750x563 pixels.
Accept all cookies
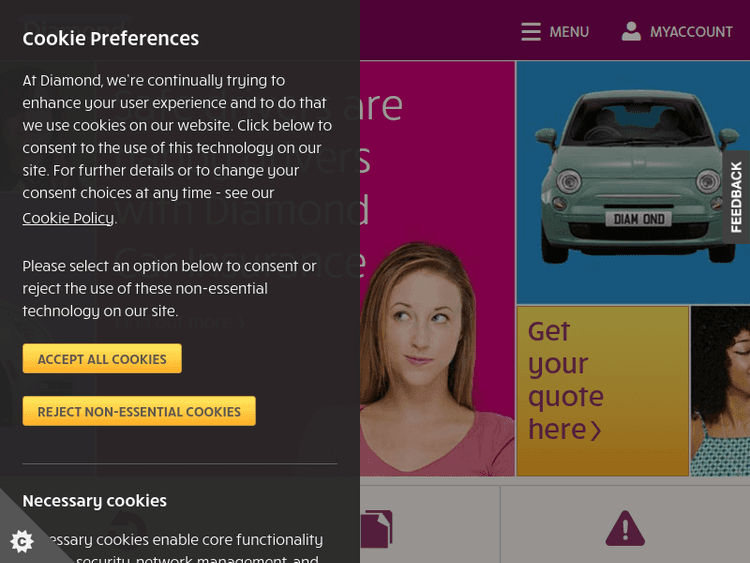coord(102,359)
